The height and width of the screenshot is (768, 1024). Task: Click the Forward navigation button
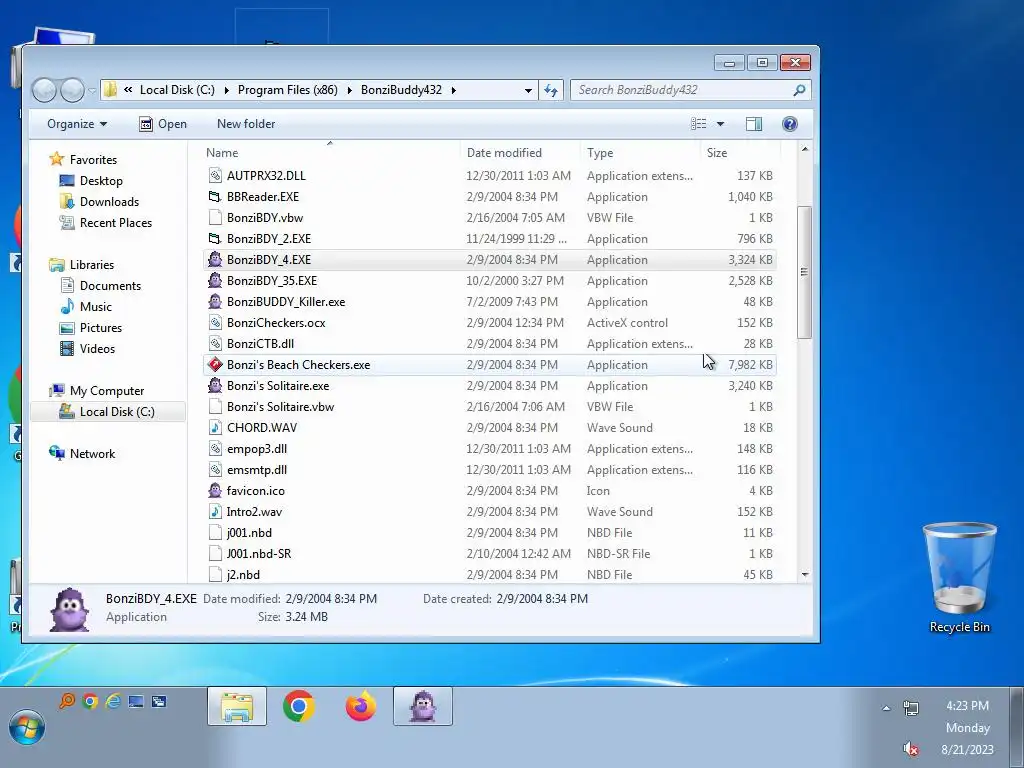(x=72, y=90)
